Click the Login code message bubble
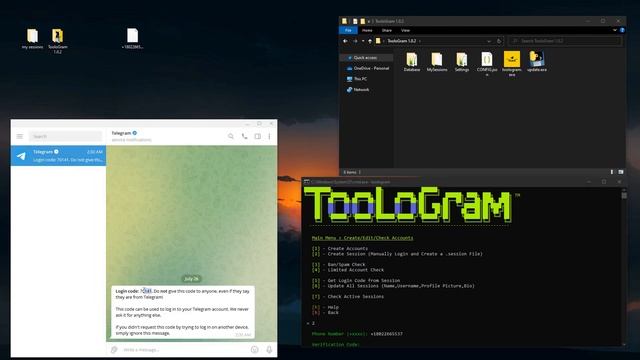 point(183,312)
